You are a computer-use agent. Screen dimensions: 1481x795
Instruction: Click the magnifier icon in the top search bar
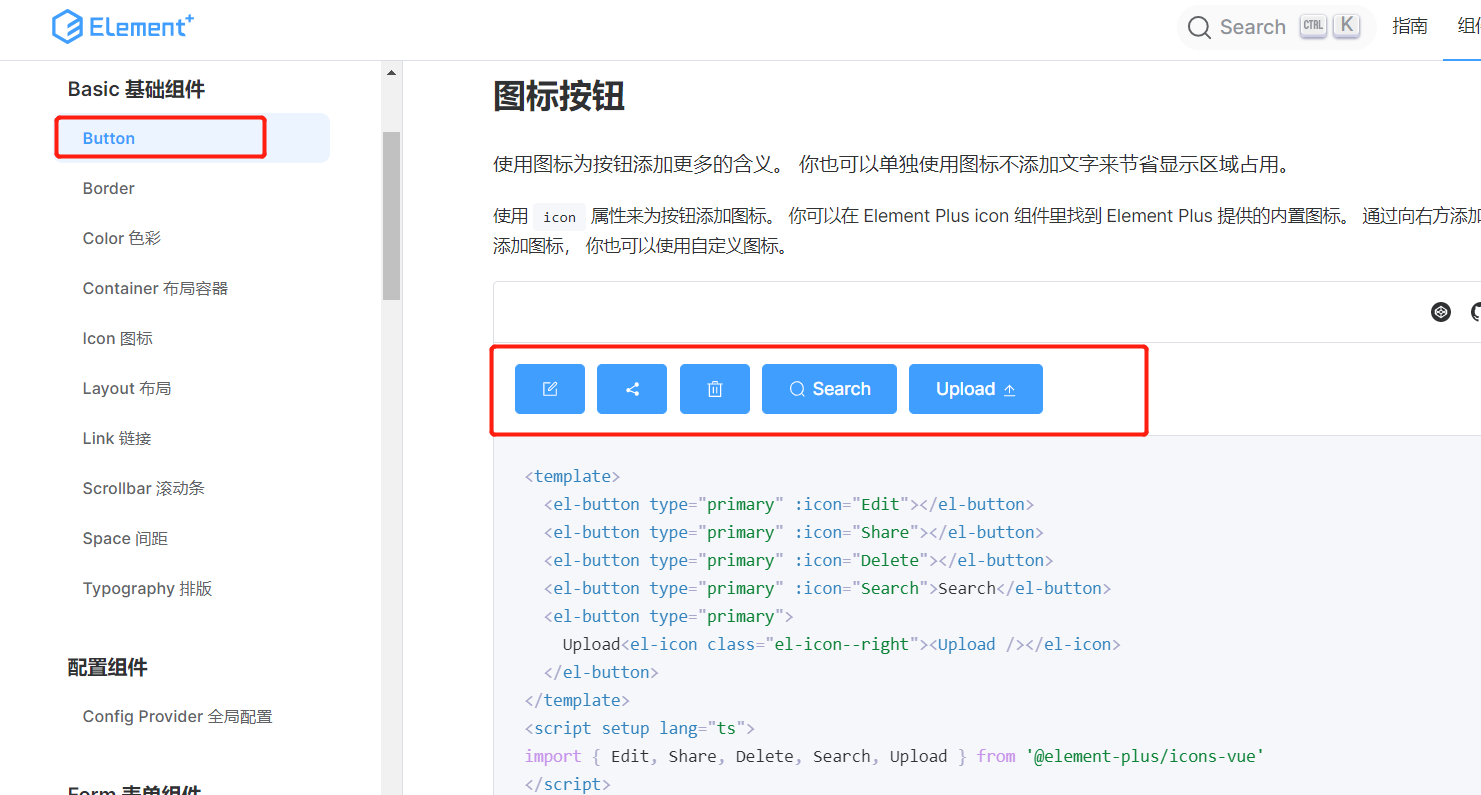(1199, 26)
